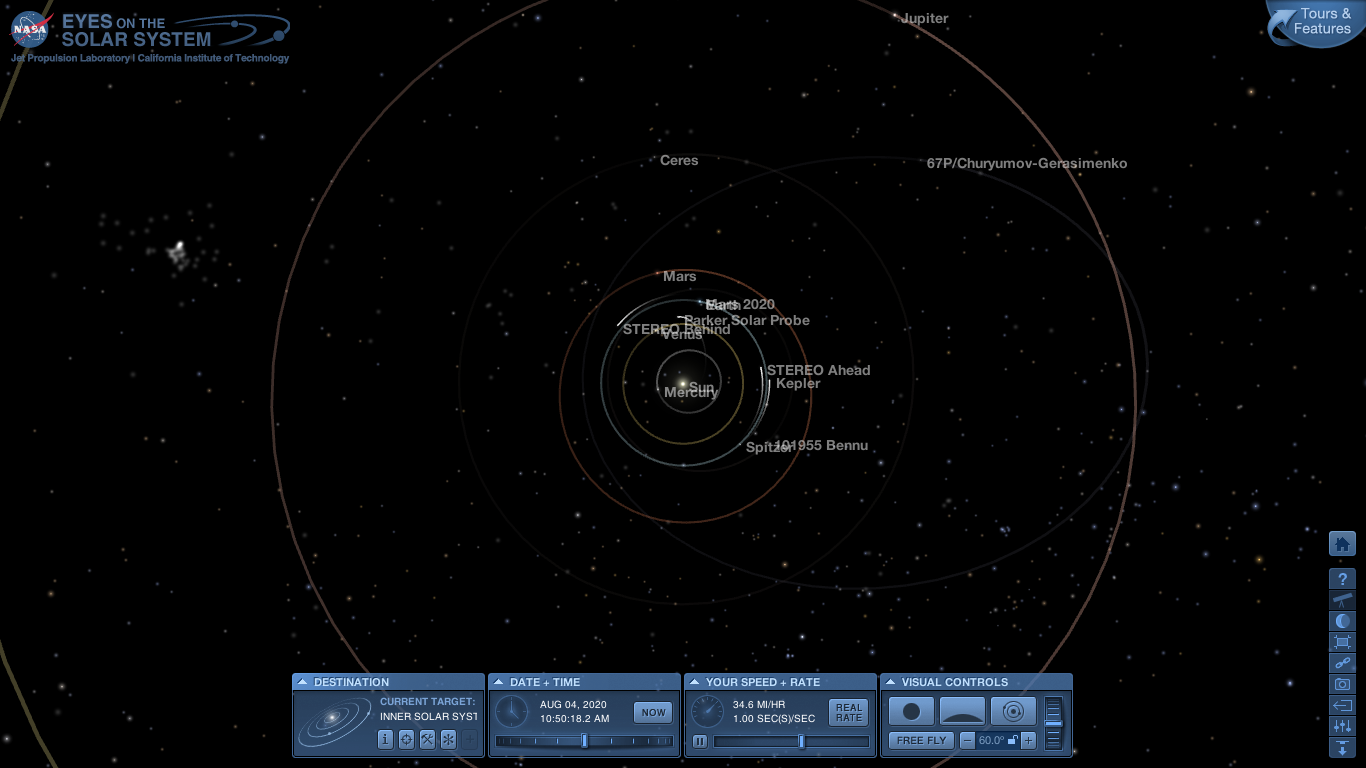Open the help question mark icon

tap(1342, 579)
